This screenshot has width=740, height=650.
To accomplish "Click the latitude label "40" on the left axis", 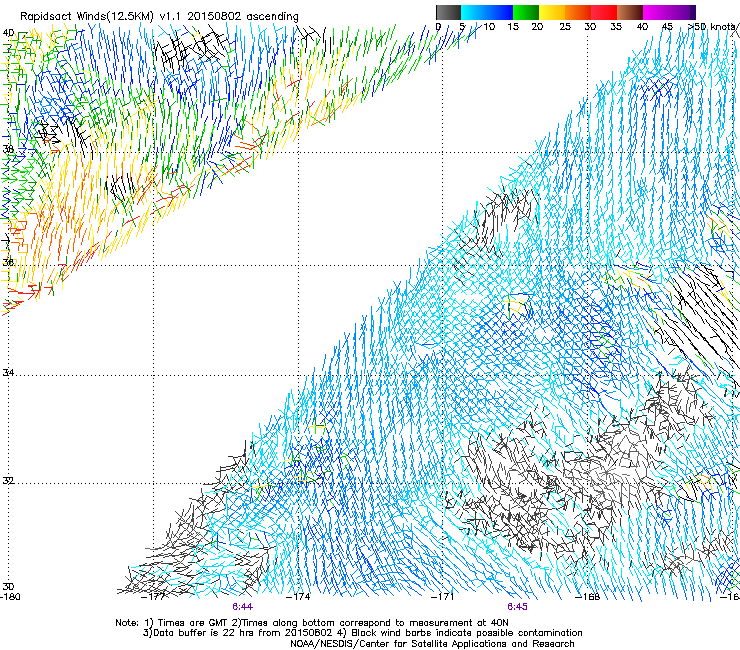I will (8, 33).
